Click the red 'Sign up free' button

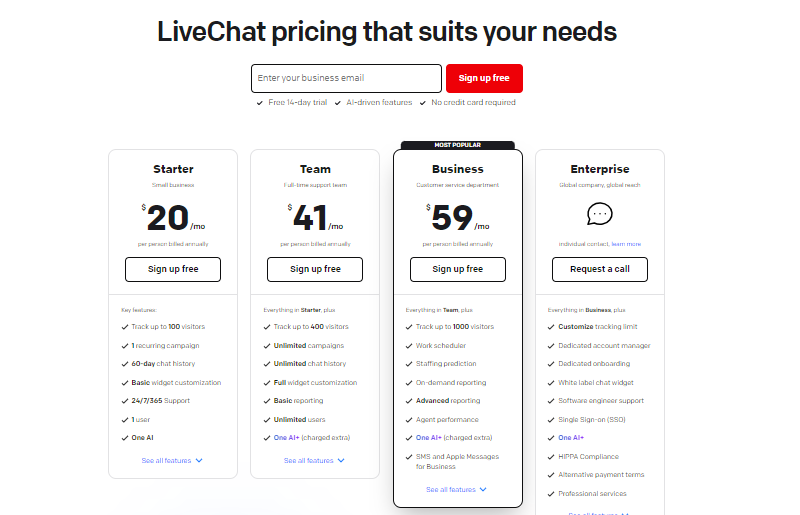click(x=484, y=78)
